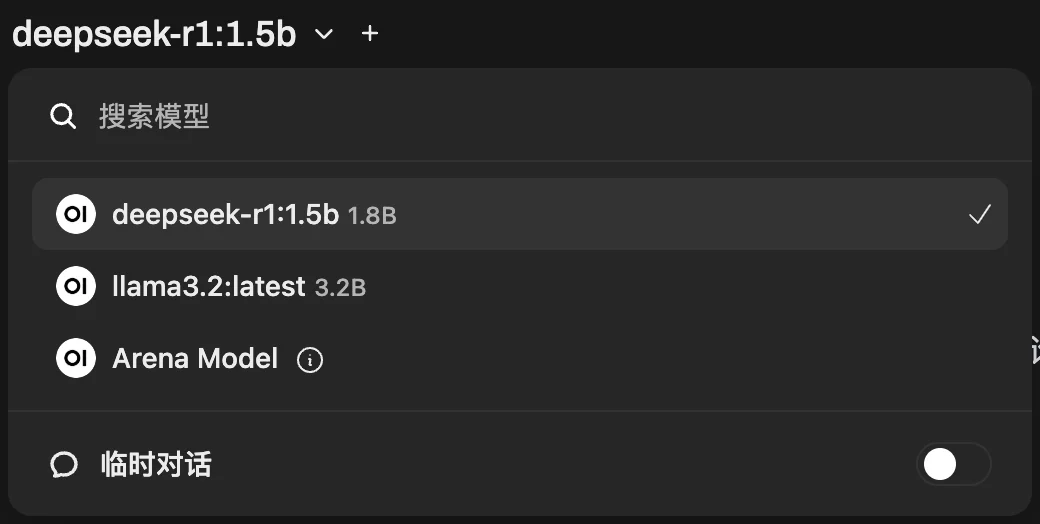Click the 临时对话 label
The width and height of the screenshot is (1040, 524).
[x=156, y=464]
